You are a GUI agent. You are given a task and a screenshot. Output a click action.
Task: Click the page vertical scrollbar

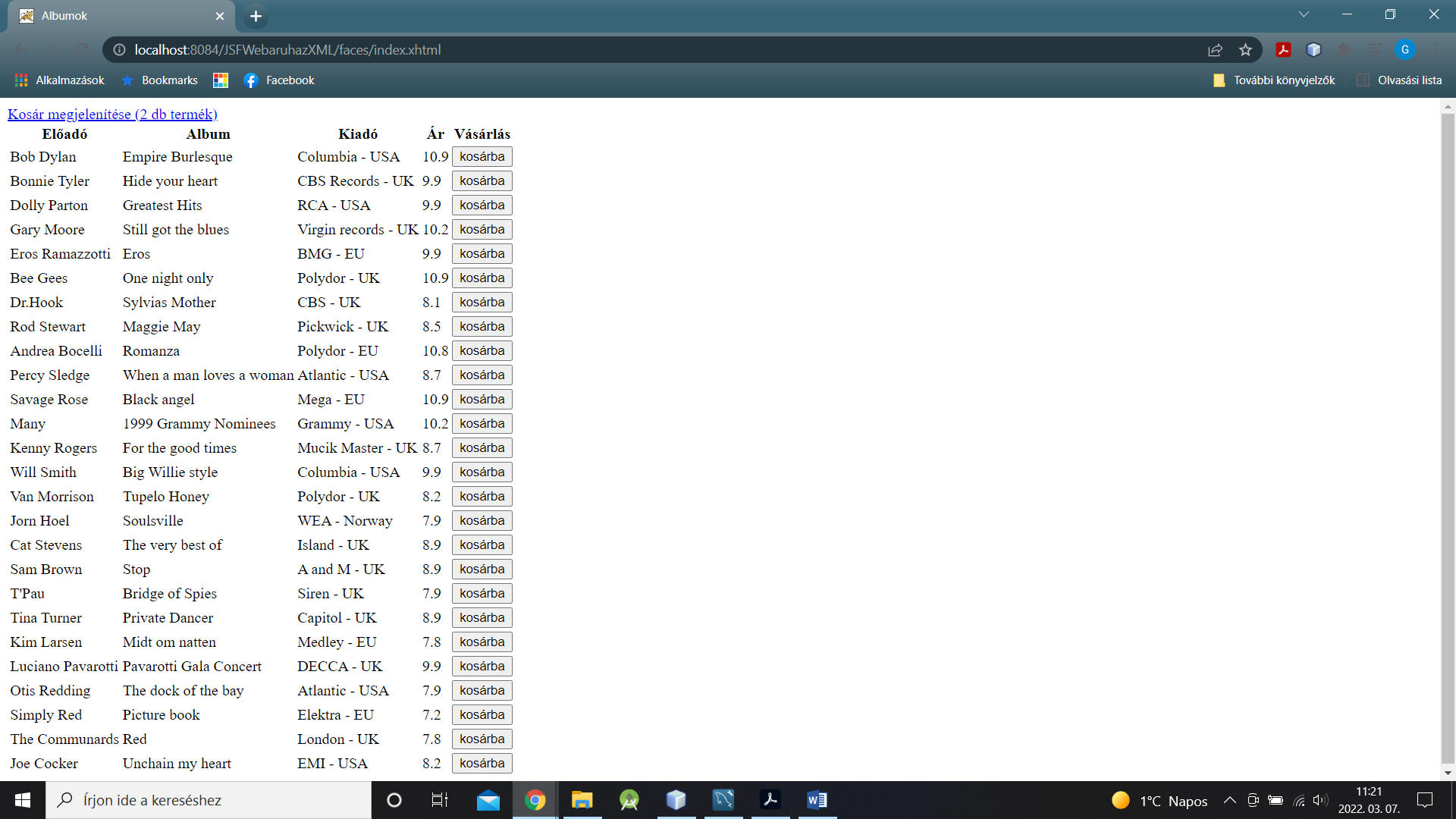tap(1448, 440)
